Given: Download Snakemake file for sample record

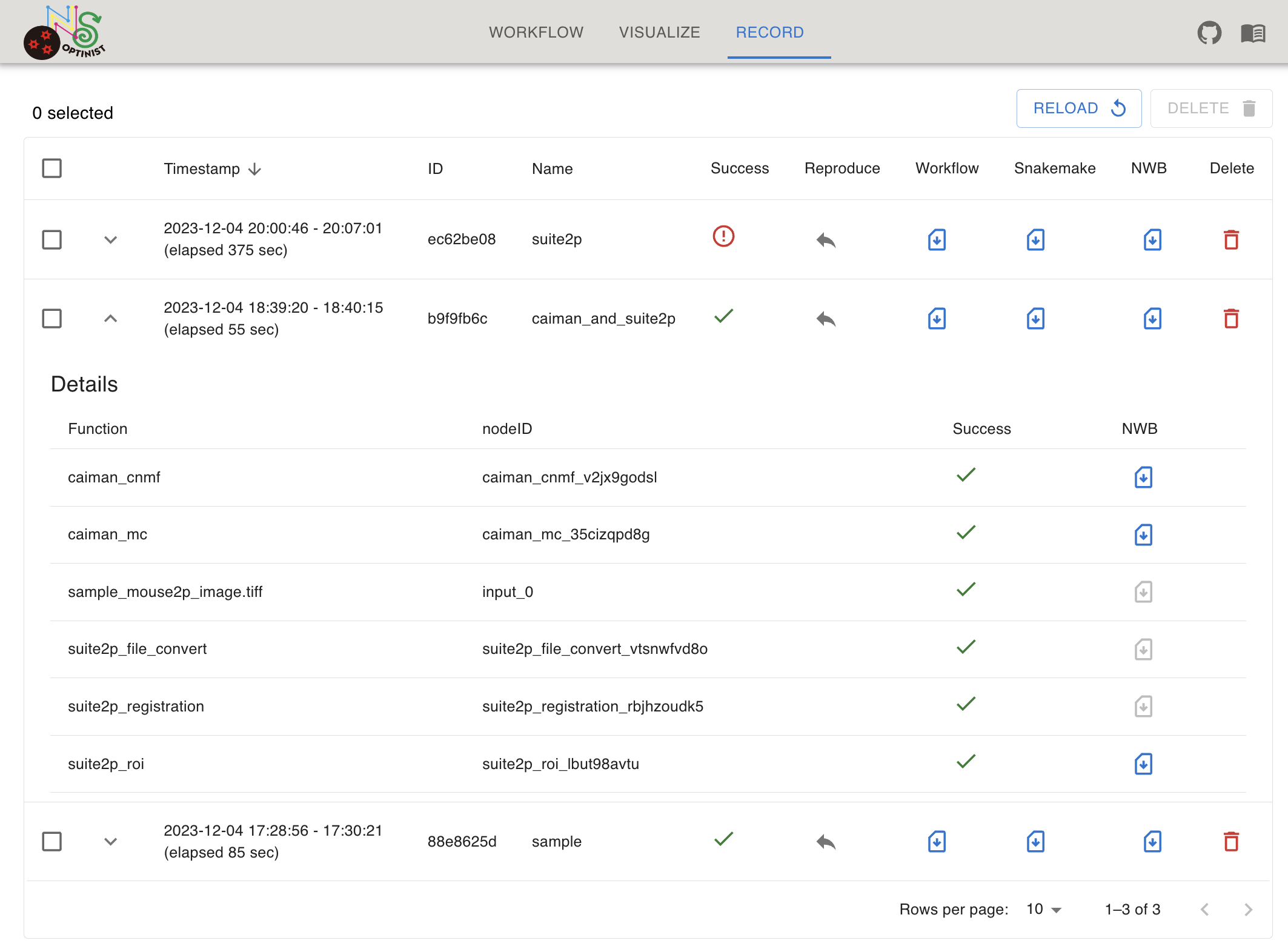Looking at the screenshot, I should tap(1035, 842).
